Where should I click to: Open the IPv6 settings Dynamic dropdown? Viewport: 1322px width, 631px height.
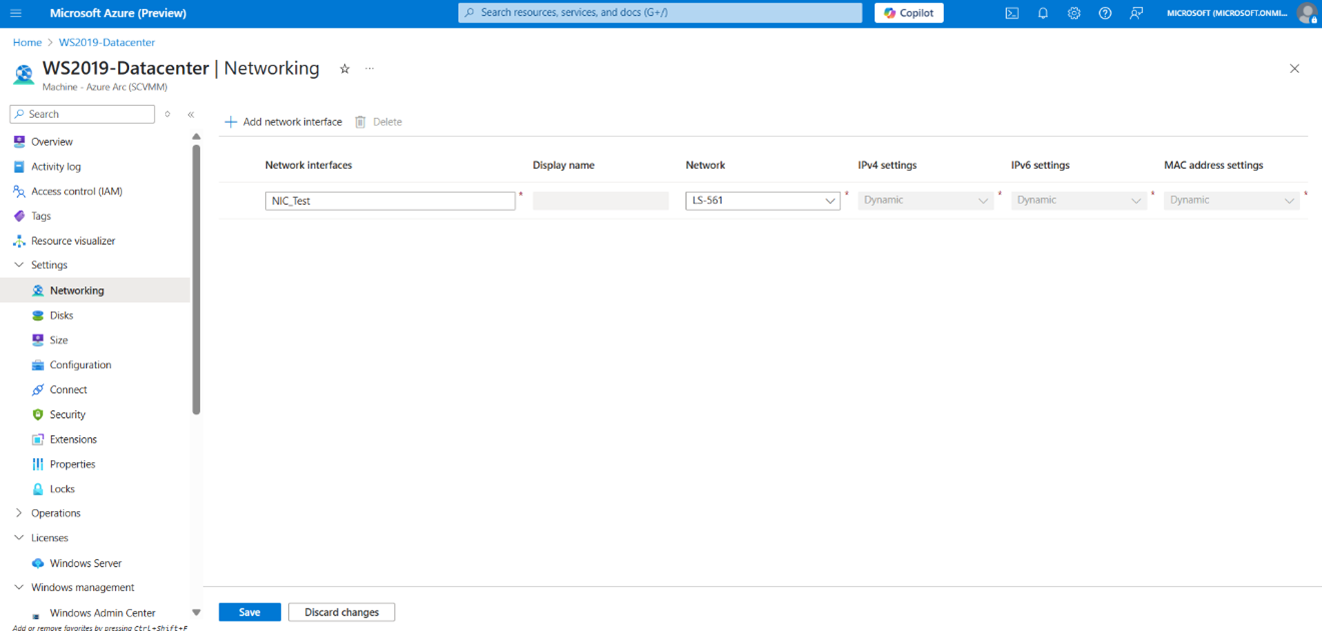(x=1079, y=200)
